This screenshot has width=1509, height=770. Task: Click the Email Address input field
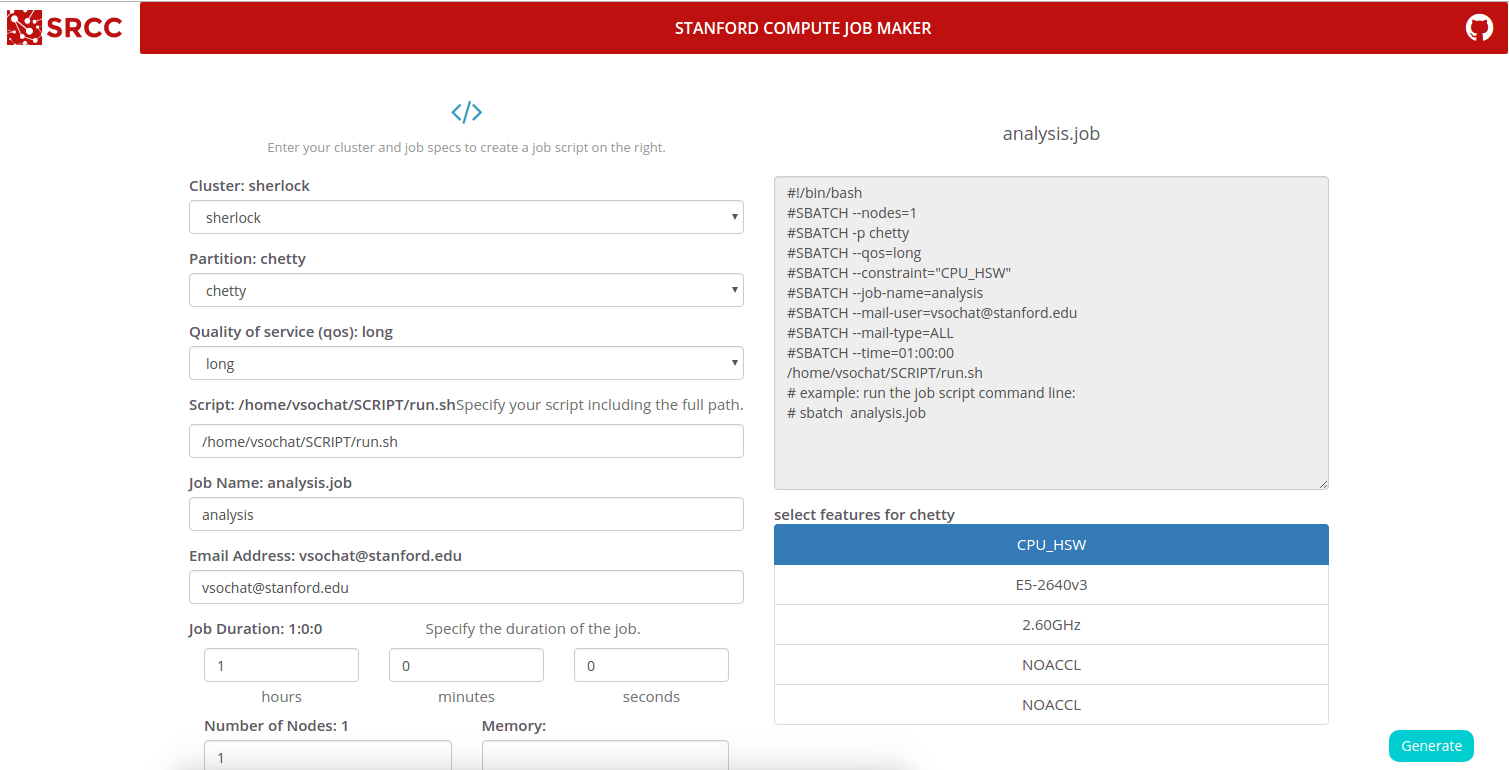466,587
